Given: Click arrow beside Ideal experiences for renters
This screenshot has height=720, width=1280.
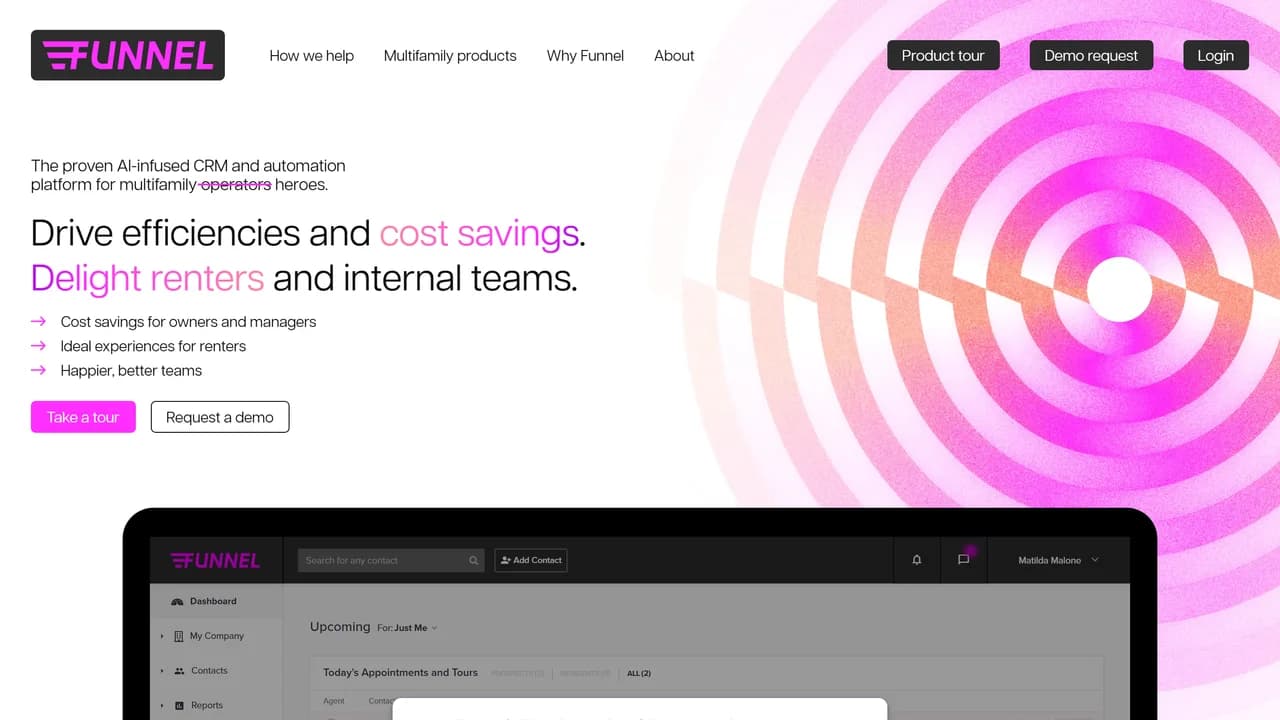Looking at the screenshot, I should tap(39, 345).
